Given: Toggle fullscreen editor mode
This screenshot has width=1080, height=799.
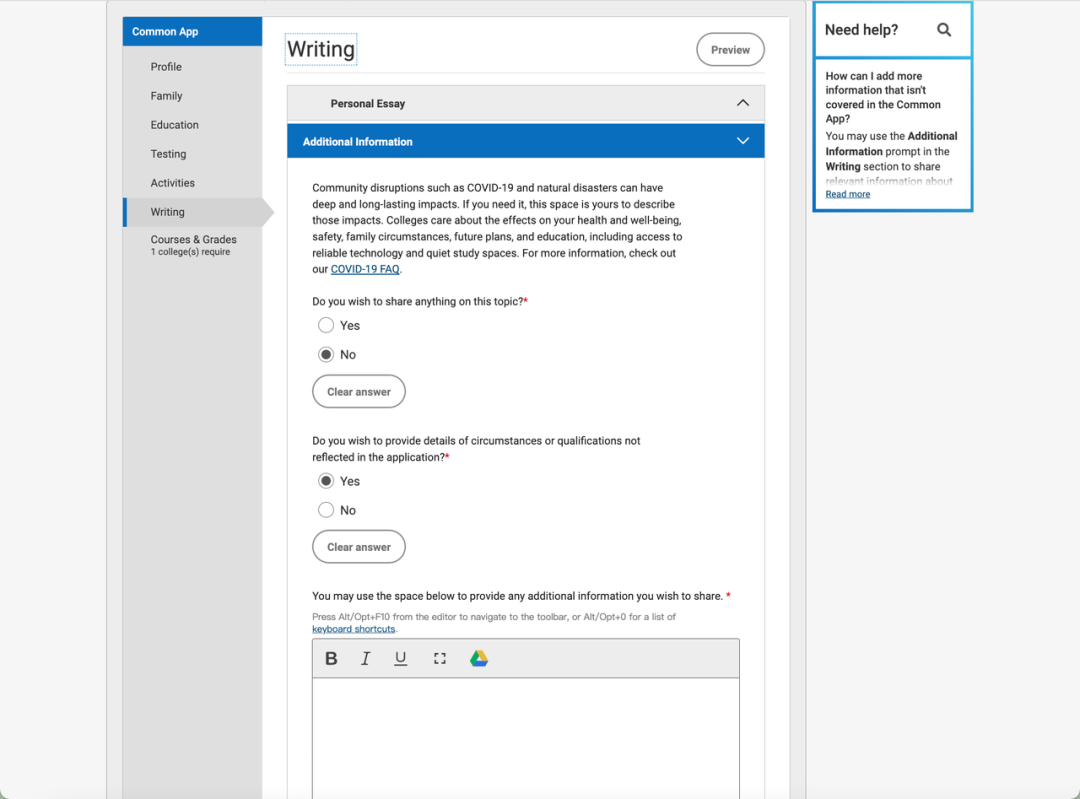Looking at the screenshot, I should [x=439, y=658].
